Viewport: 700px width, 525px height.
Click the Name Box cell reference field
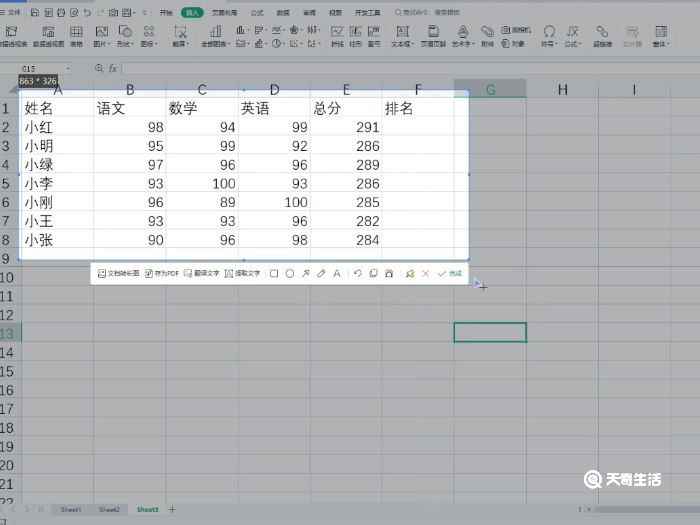click(46, 68)
